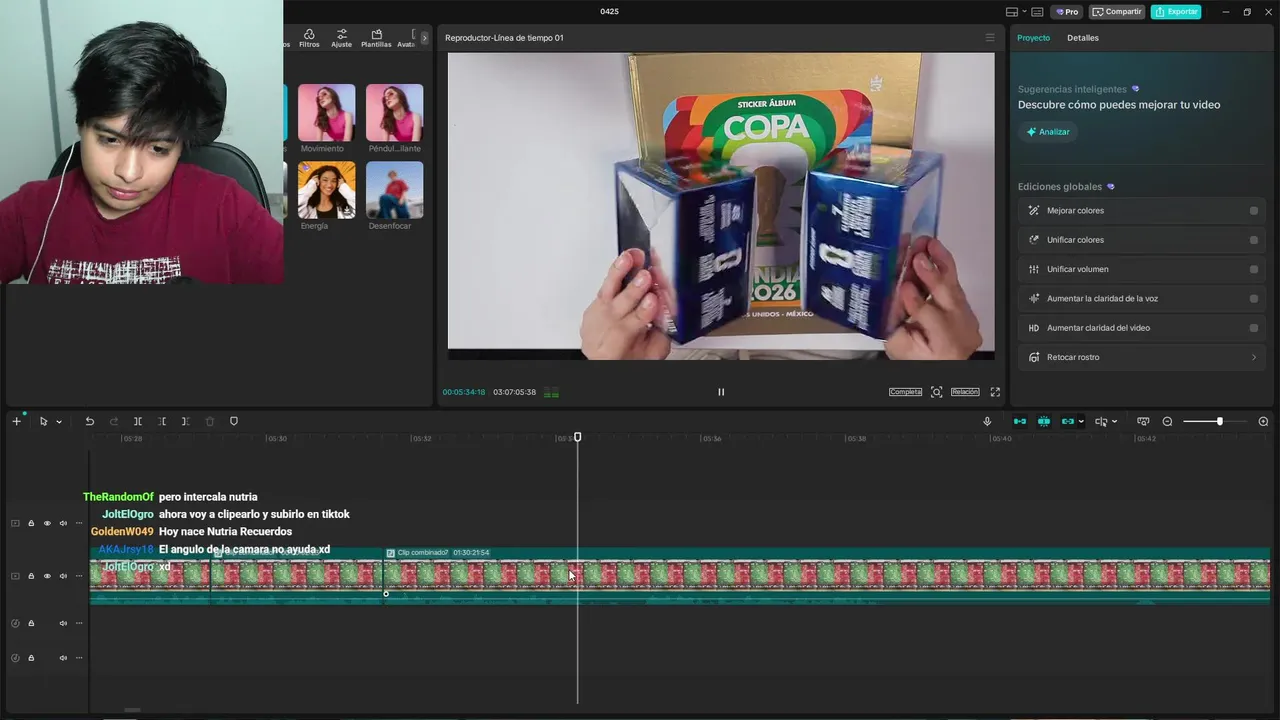The image size is (1280, 720).
Task: Click the Exportar button
Action: 1176,12
